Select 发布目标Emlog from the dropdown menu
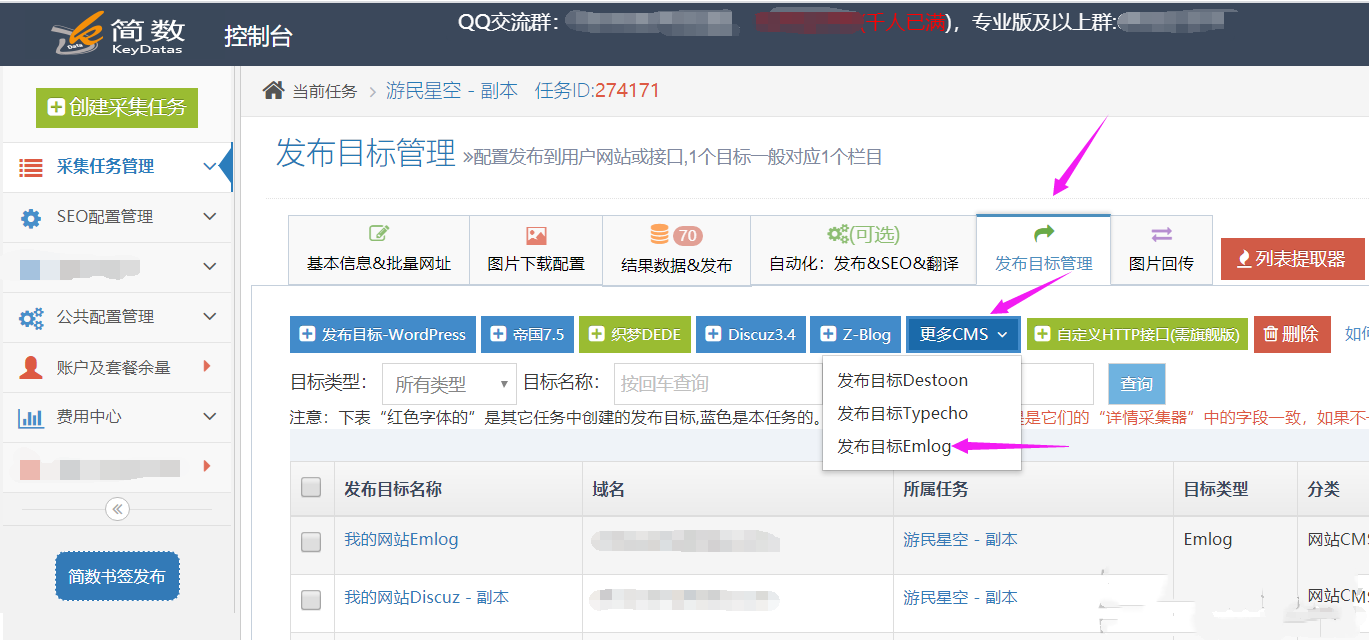 pyautogui.click(x=894, y=447)
